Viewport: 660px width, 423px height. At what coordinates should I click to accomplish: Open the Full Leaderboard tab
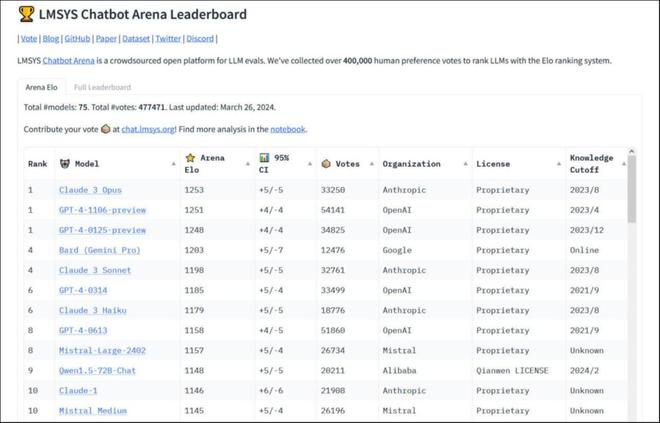pos(102,87)
